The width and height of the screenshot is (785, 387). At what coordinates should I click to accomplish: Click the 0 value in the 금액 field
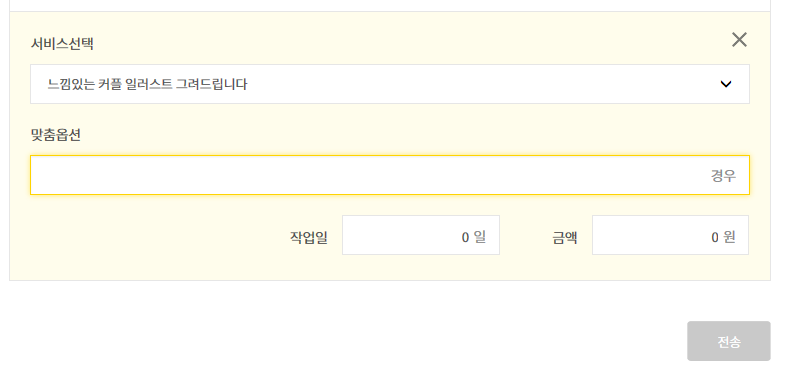715,237
